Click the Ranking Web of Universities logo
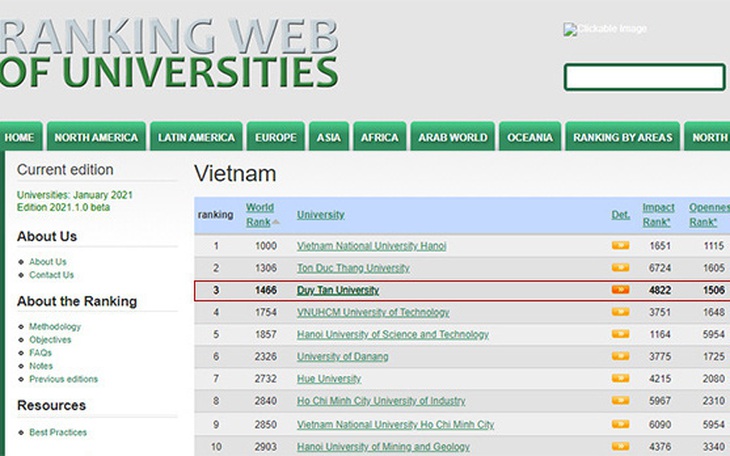The width and height of the screenshot is (730, 456). tap(169, 54)
